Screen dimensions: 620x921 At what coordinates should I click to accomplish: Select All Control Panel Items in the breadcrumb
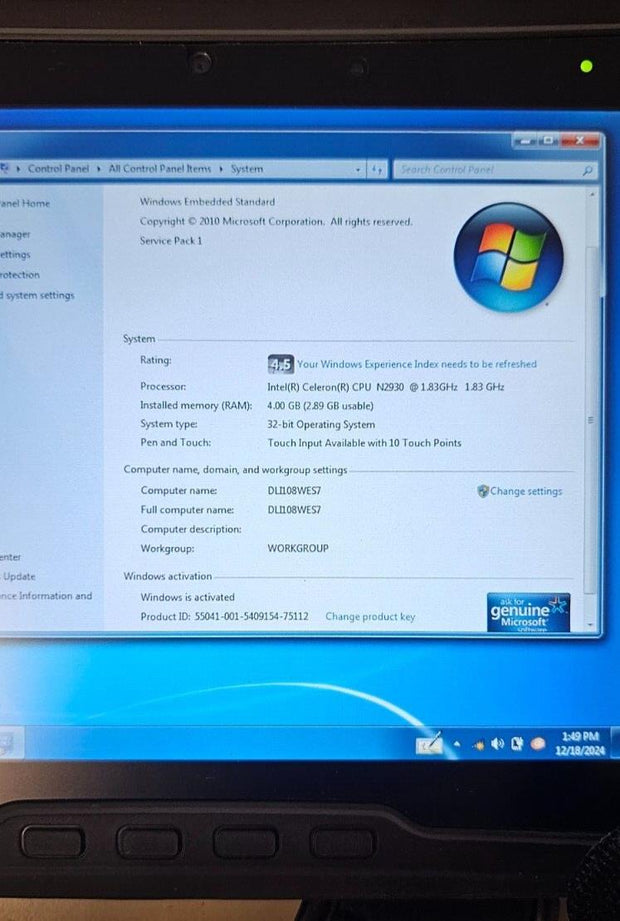point(159,169)
